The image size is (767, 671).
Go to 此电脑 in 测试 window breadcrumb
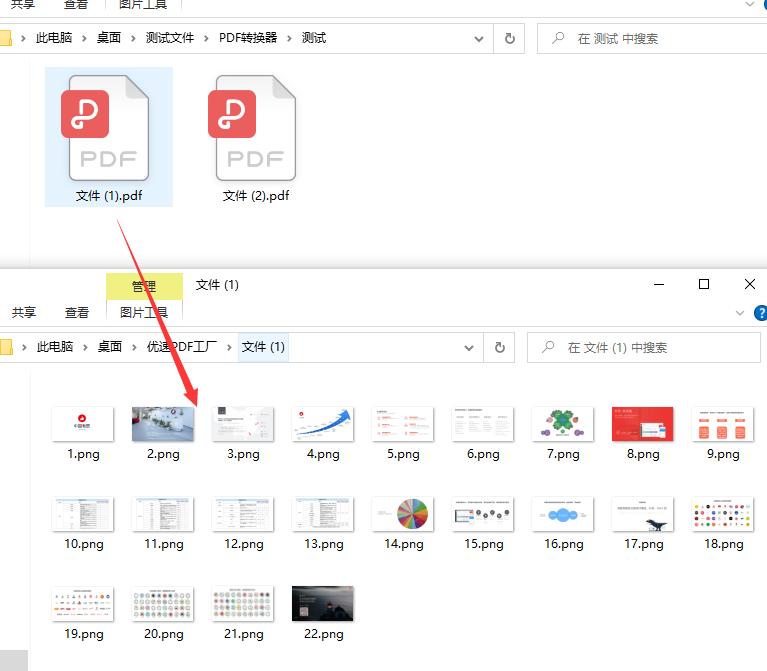(54, 38)
